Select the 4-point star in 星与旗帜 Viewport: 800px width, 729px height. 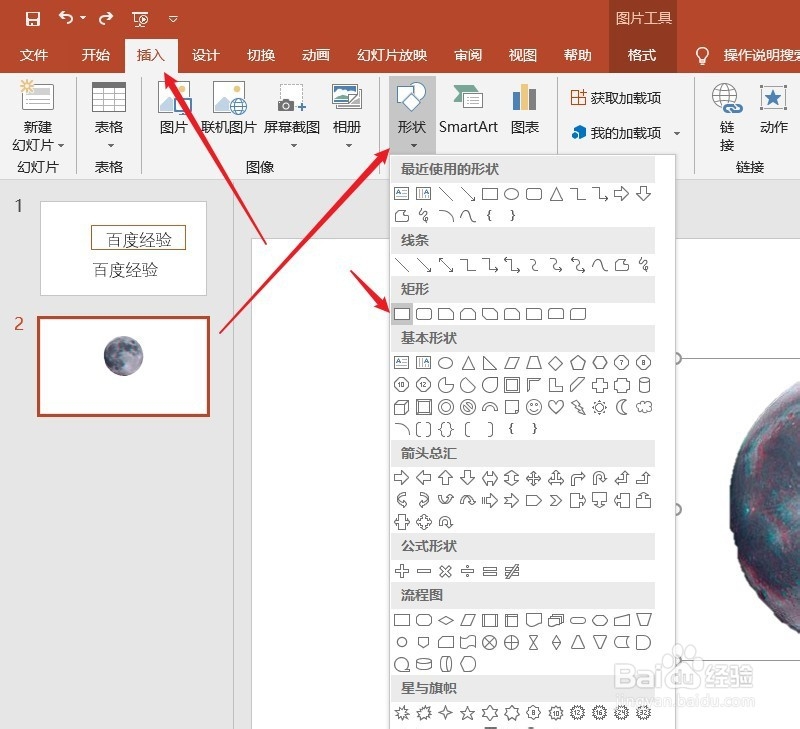point(446,713)
